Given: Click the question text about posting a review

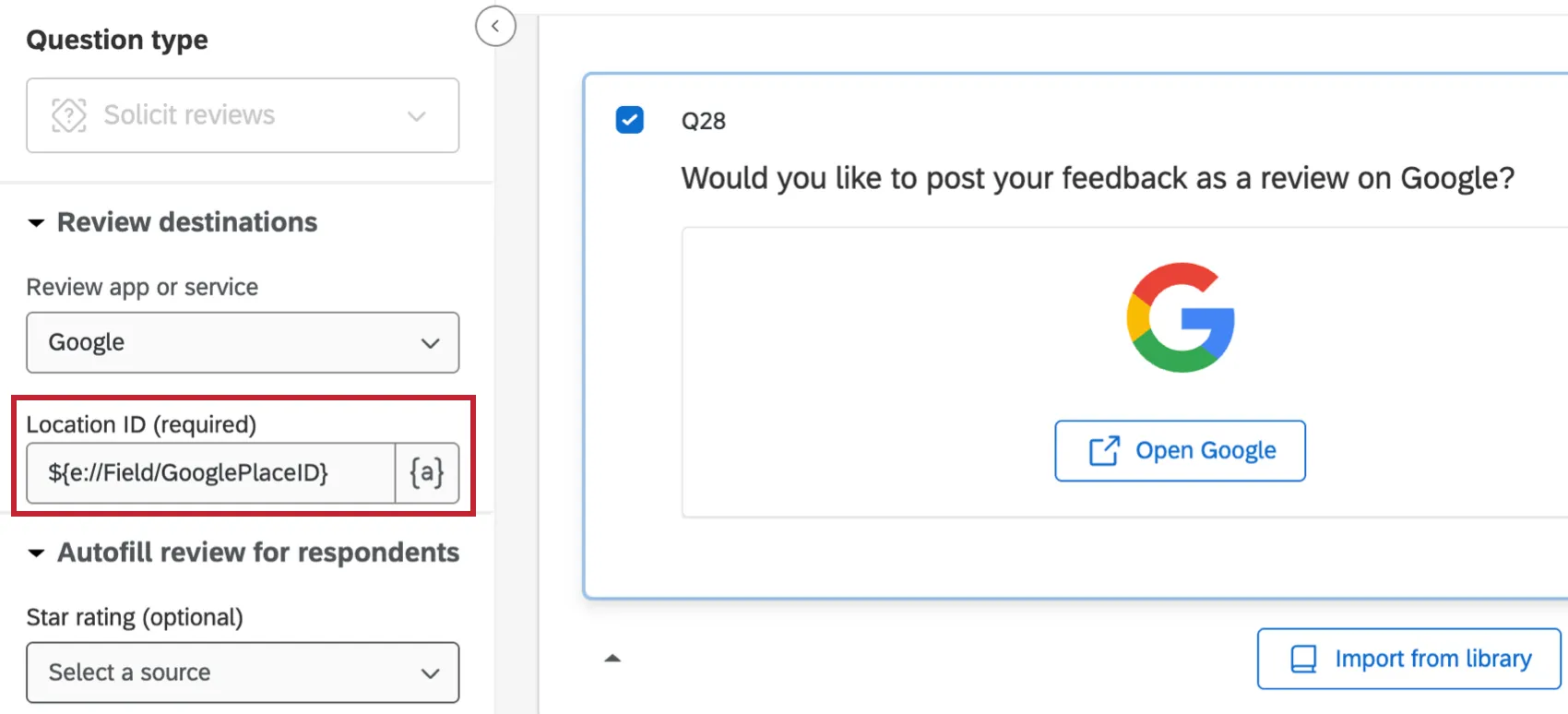Looking at the screenshot, I should coord(1098,178).
